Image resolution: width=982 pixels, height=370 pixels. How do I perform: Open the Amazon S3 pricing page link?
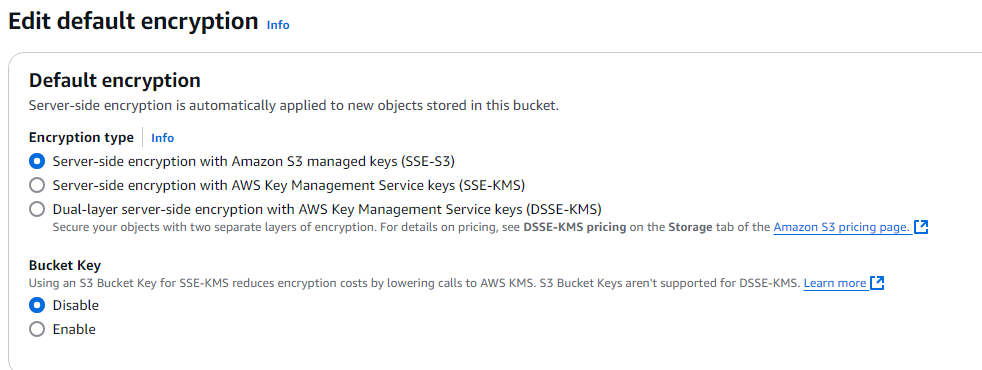842,227
